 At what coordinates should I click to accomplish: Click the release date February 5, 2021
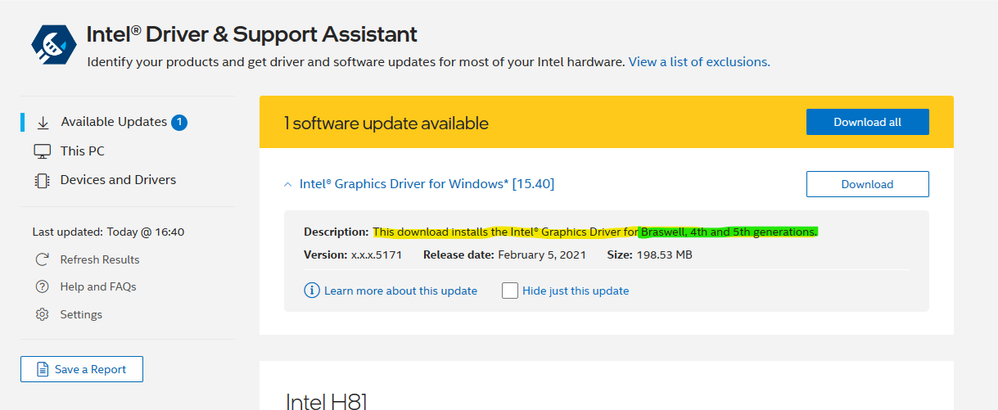542,255
